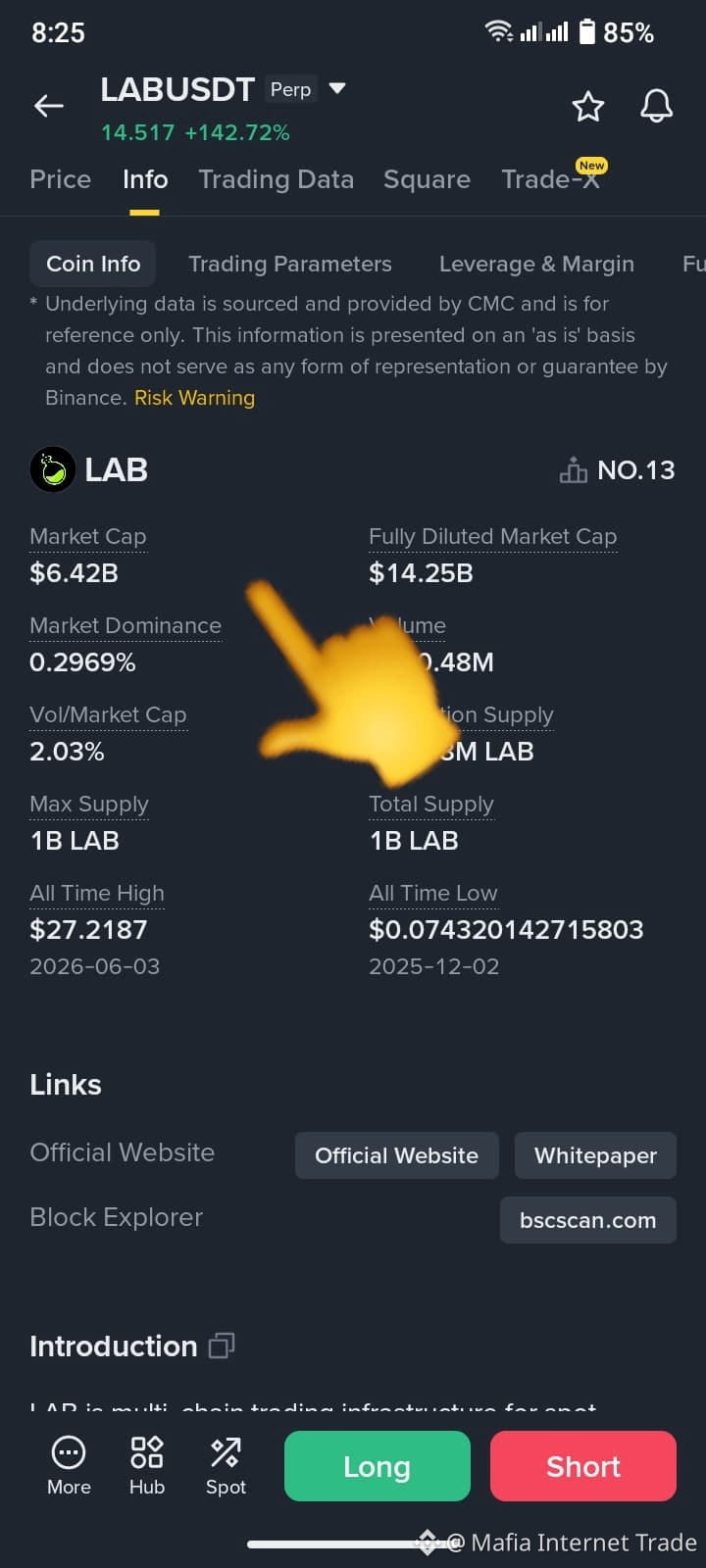Add LABUSDT to favorites with star icon
The image size is (706, 1568).
[x=588, y=106]
